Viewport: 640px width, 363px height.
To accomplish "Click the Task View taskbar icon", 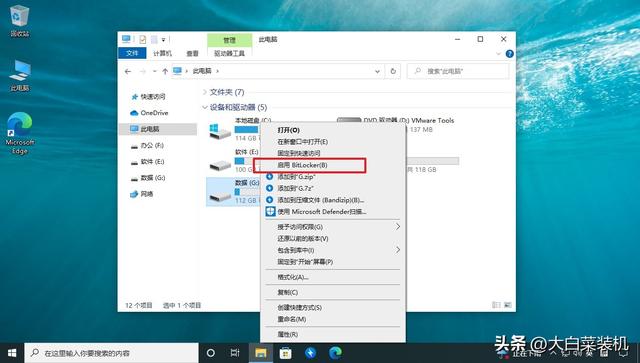I will tap(235, 353).
